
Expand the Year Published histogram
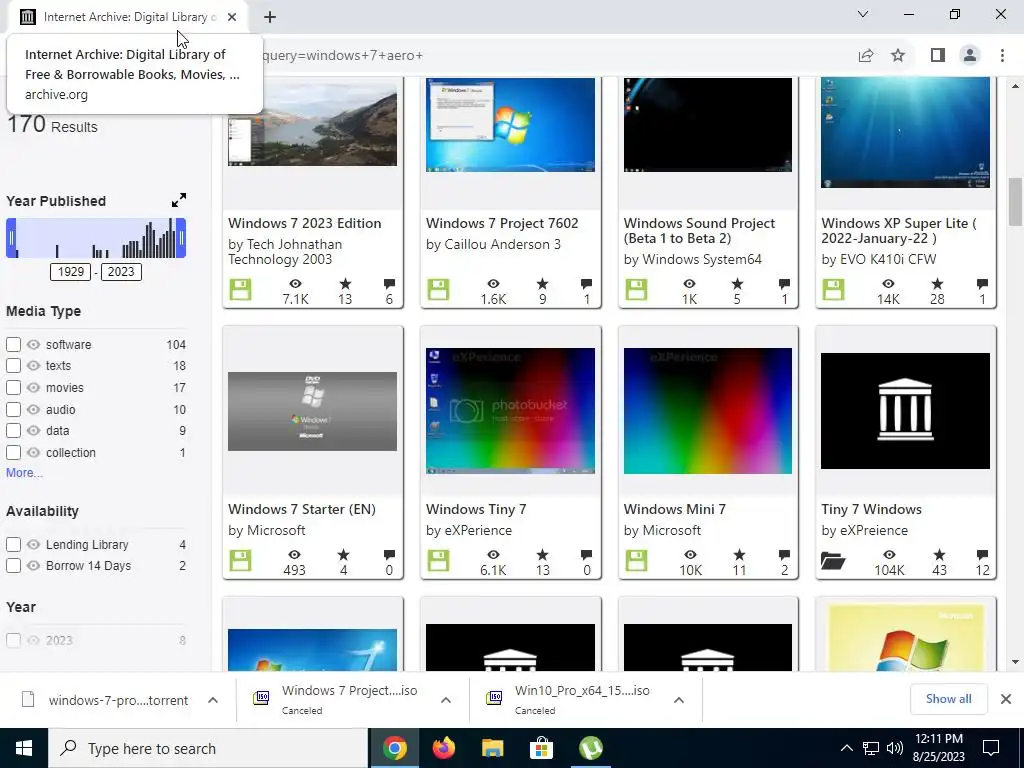[178, 200]
